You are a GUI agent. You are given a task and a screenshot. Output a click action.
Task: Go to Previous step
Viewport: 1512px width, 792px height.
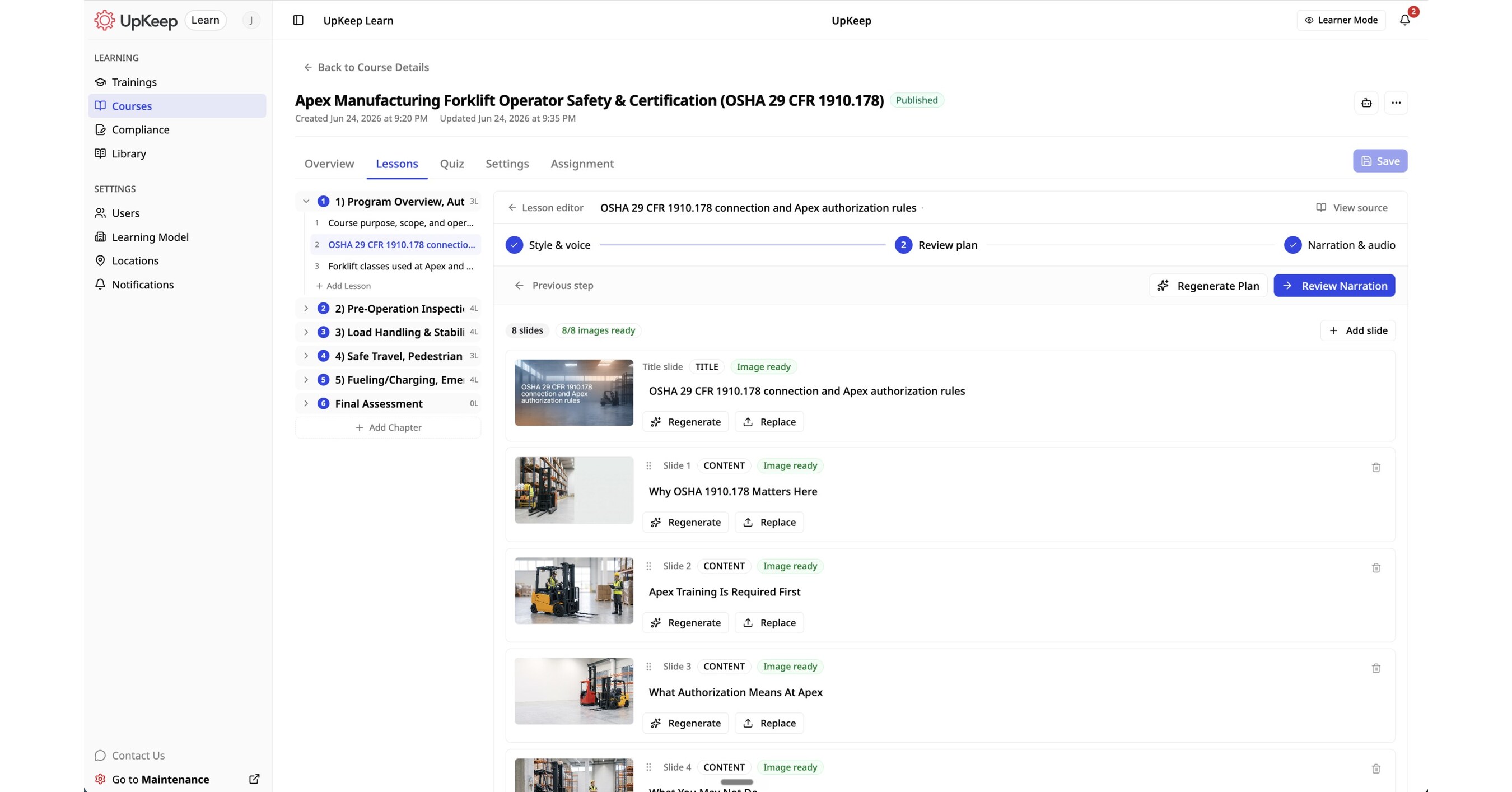[x=554, y=286]
